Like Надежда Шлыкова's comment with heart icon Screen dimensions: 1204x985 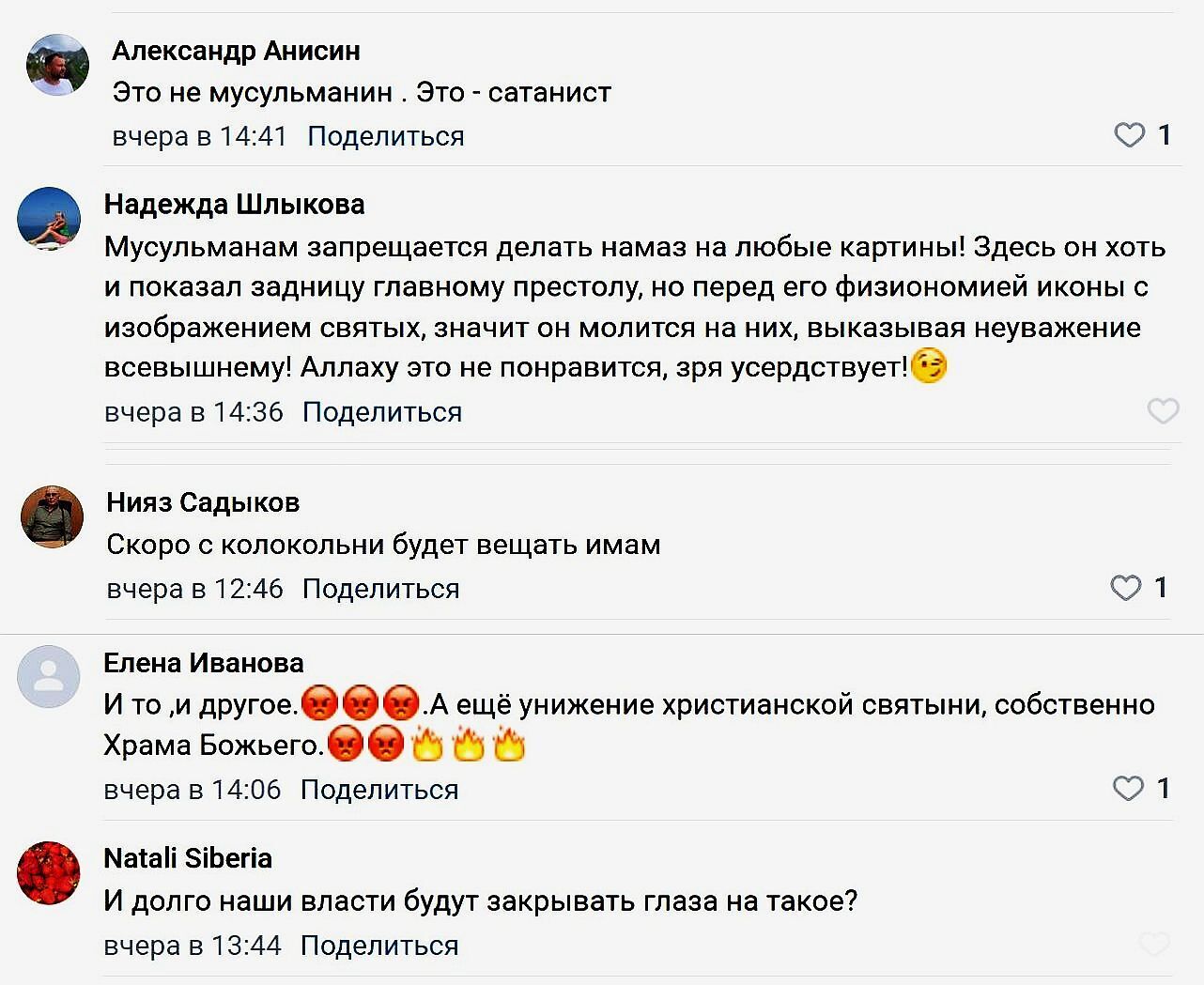tap(1163, 410)
